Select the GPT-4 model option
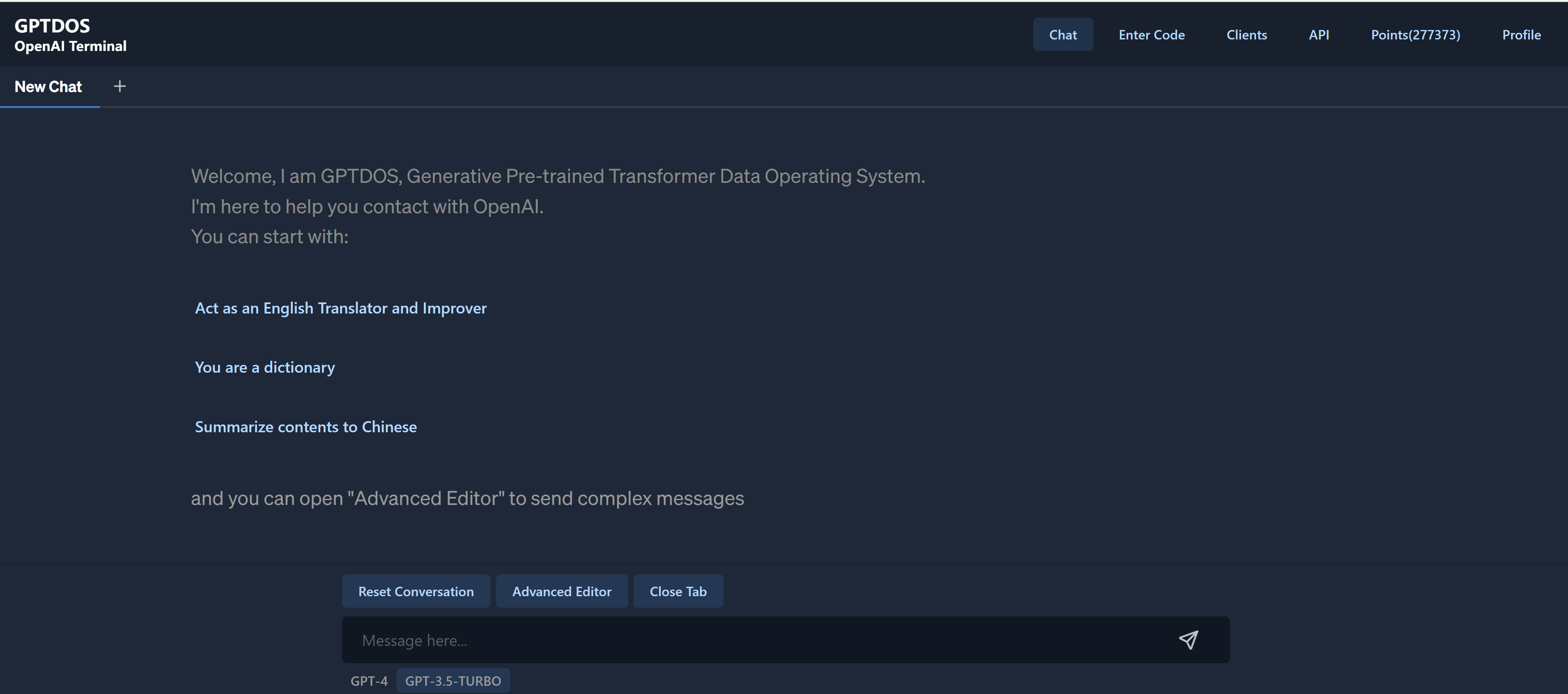1568x694 pixels. (x=368, y=680)
